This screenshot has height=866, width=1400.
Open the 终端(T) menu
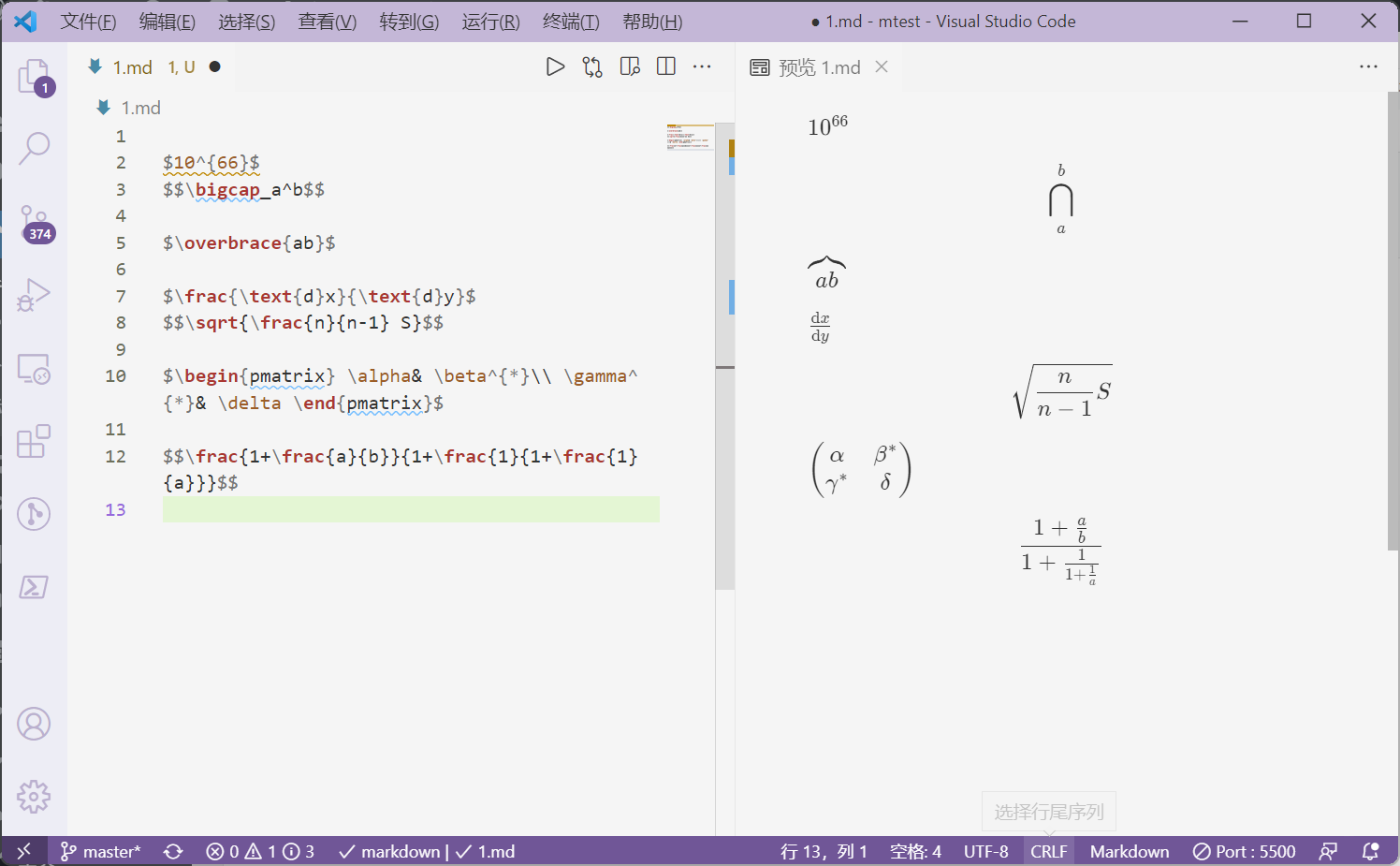[571, 22]
